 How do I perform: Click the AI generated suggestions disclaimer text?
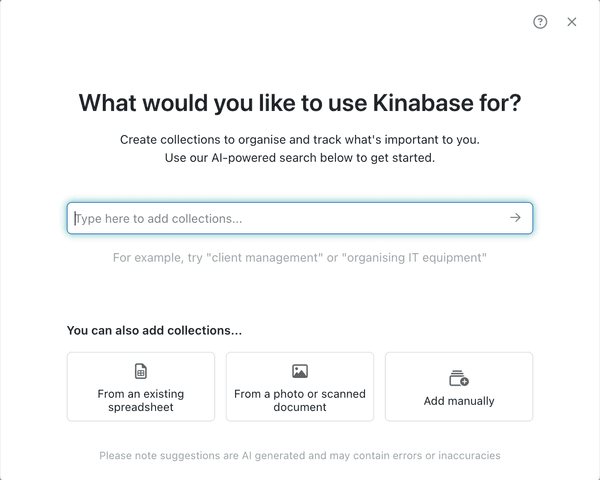(300, 456)
